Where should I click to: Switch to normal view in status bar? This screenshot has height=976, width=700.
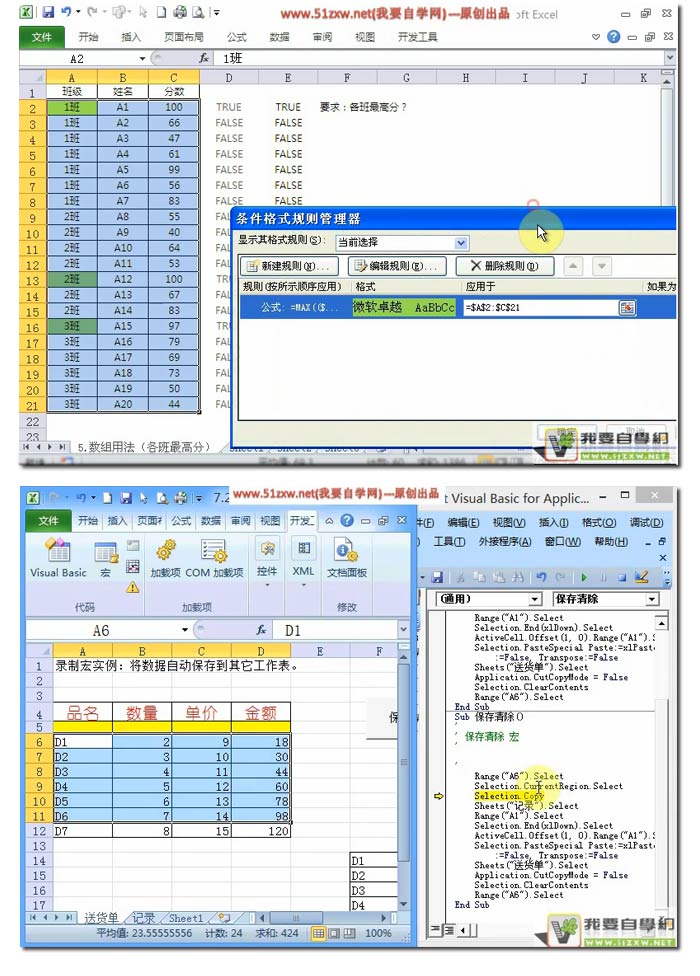click(x=319, y=933)
